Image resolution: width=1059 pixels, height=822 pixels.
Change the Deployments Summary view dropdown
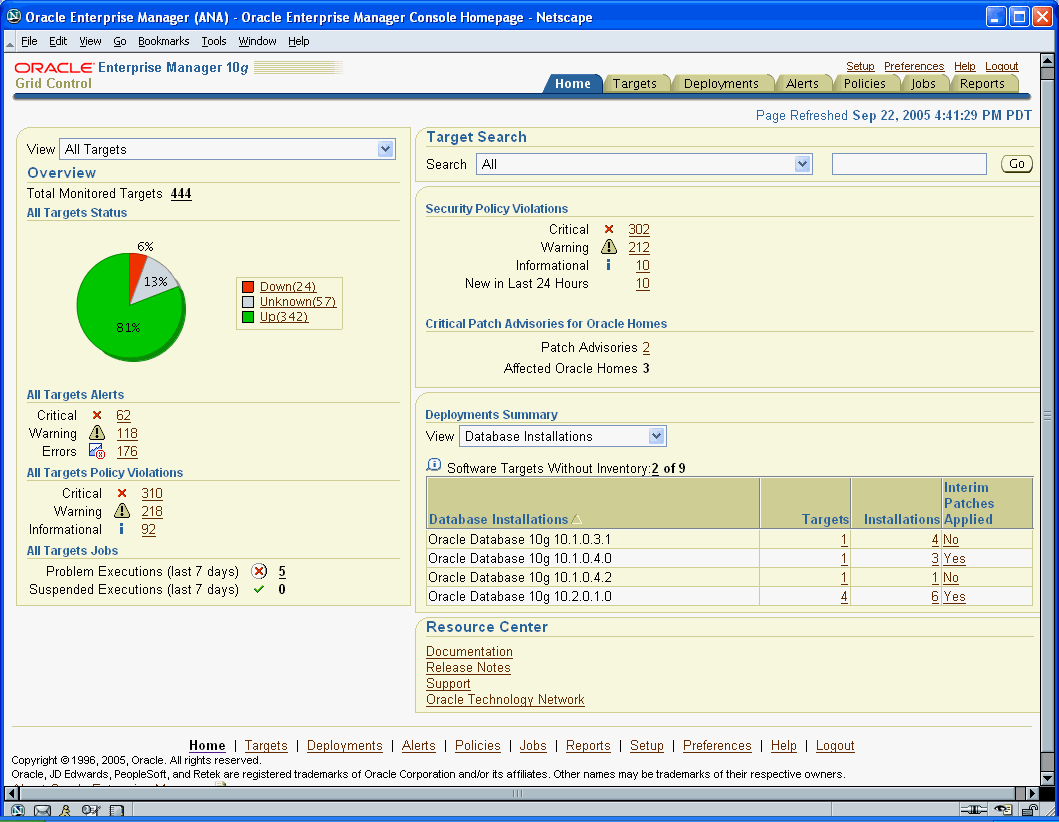658,436
